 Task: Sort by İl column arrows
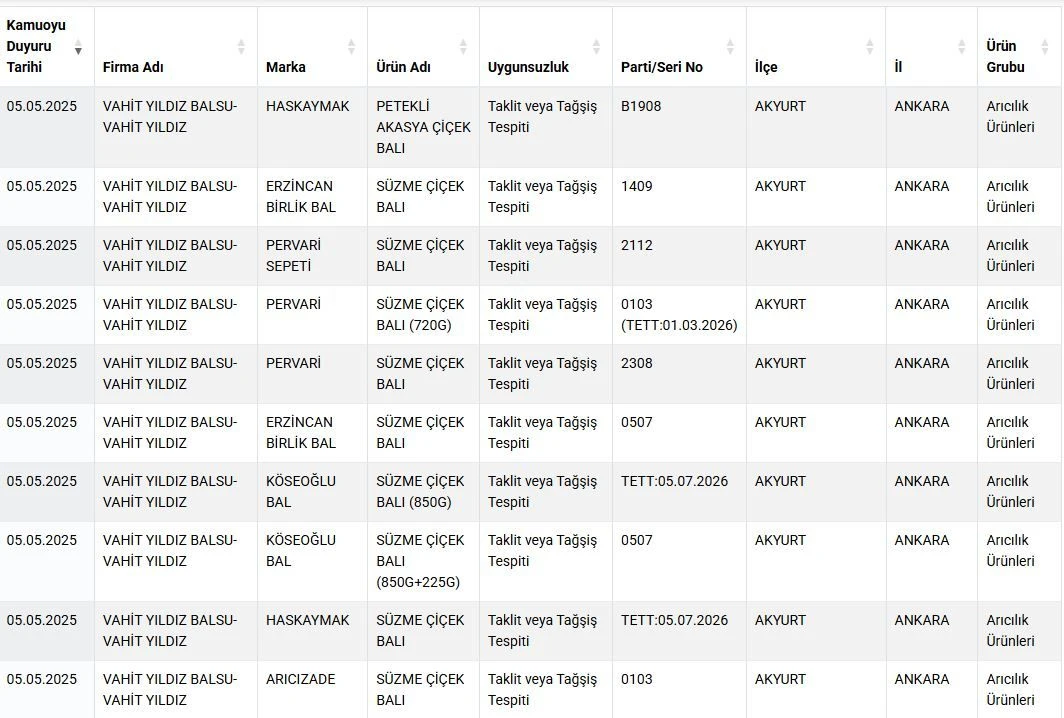coord(962,47)
